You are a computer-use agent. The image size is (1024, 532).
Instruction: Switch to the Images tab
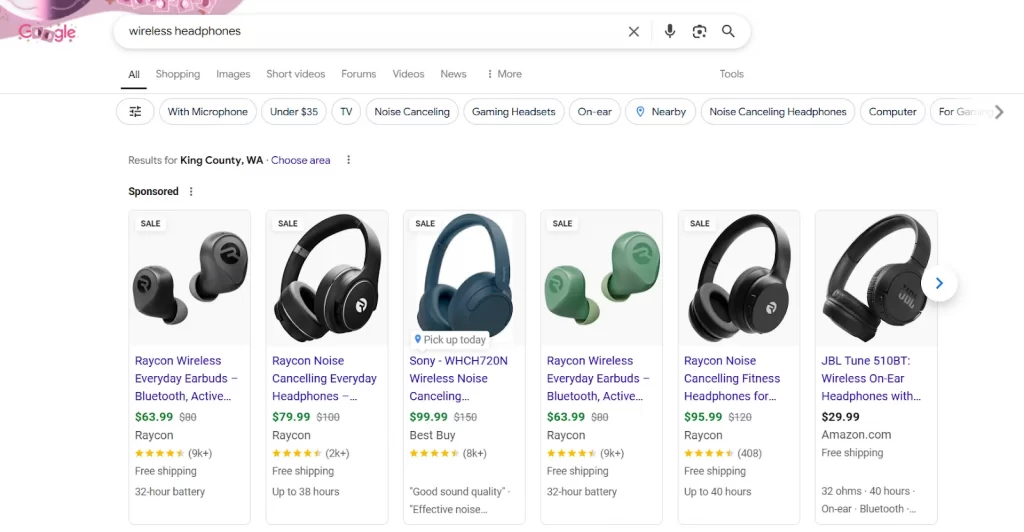[233, 74]
